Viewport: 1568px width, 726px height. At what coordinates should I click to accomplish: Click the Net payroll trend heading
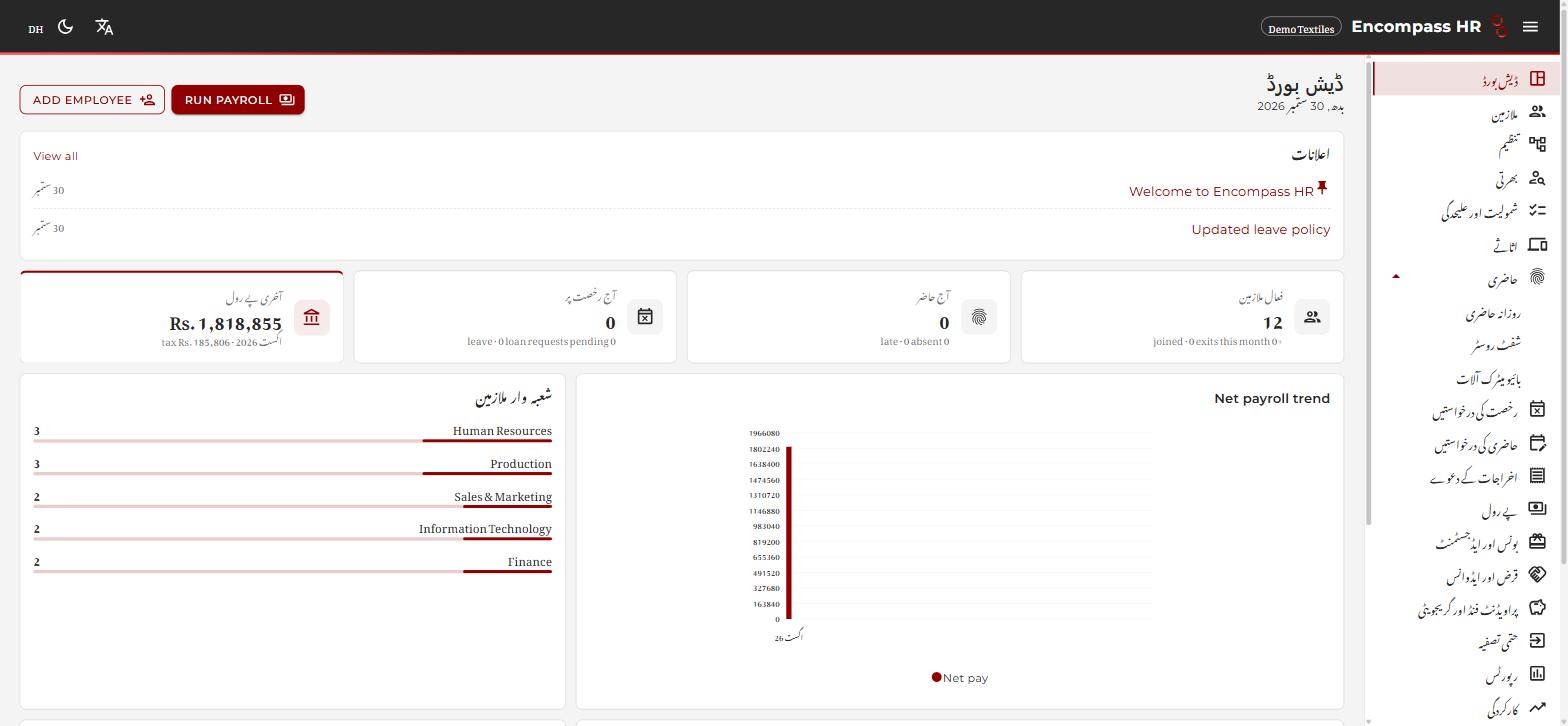1272,399
